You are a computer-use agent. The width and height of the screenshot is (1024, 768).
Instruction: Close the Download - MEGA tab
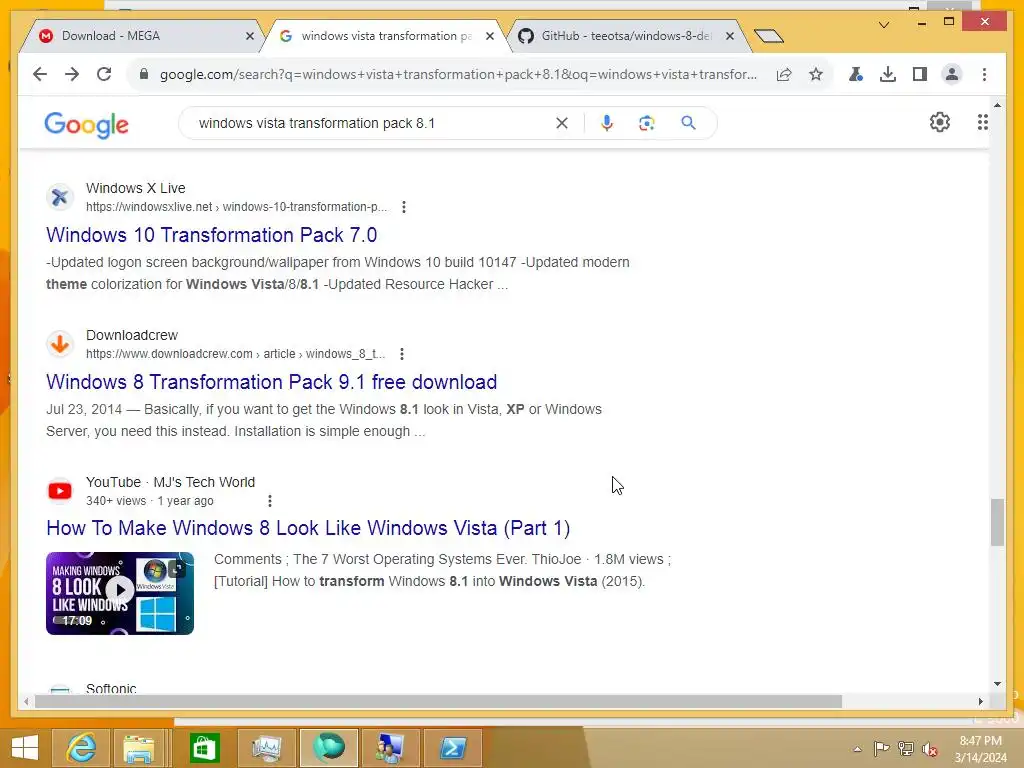point(250,37)
